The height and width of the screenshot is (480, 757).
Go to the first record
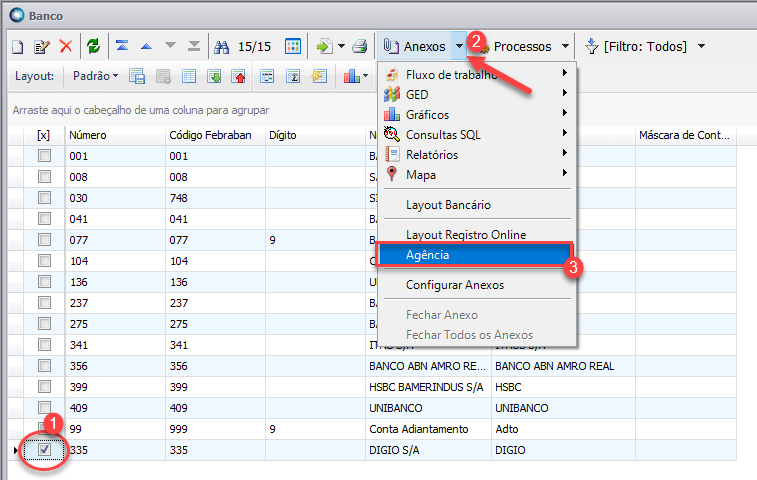122,46
